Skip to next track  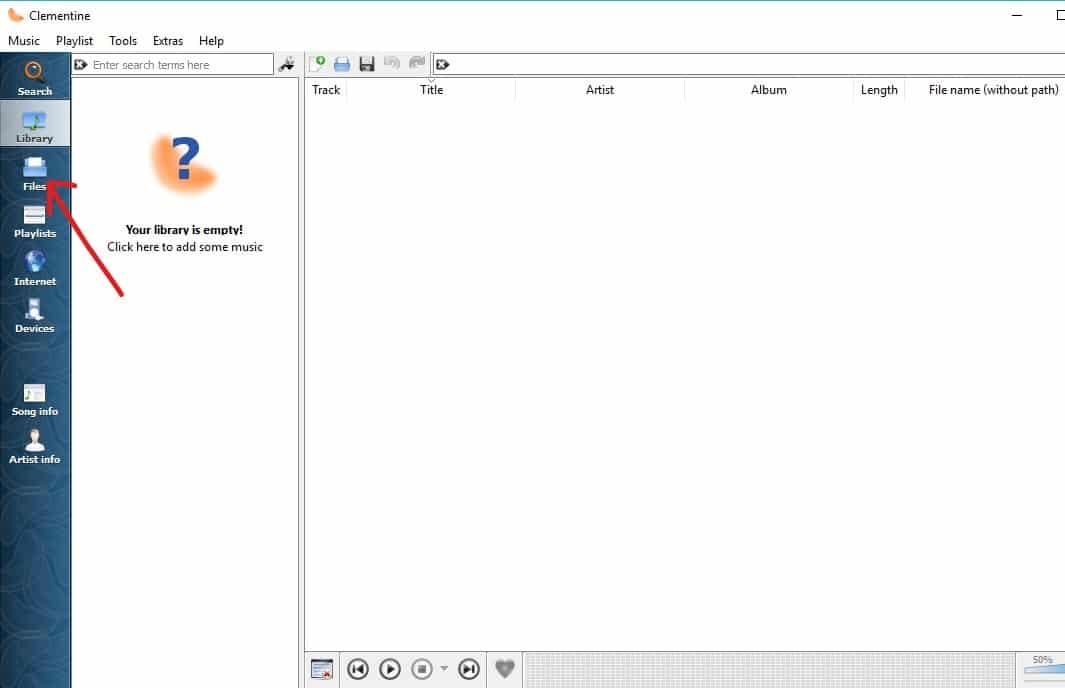[469, 669]
